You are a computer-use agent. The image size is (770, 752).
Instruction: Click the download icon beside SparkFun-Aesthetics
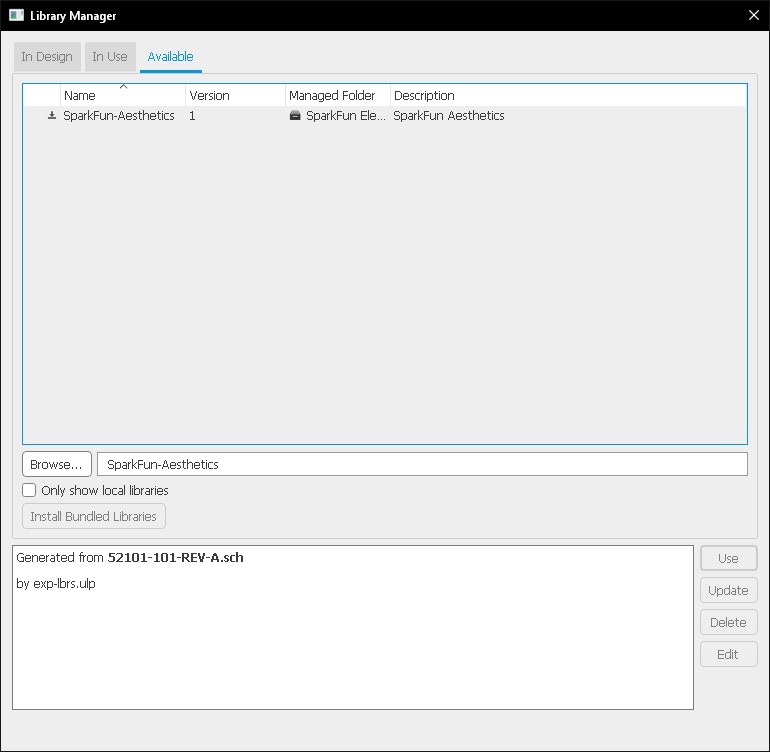click(x=52, y=115)
